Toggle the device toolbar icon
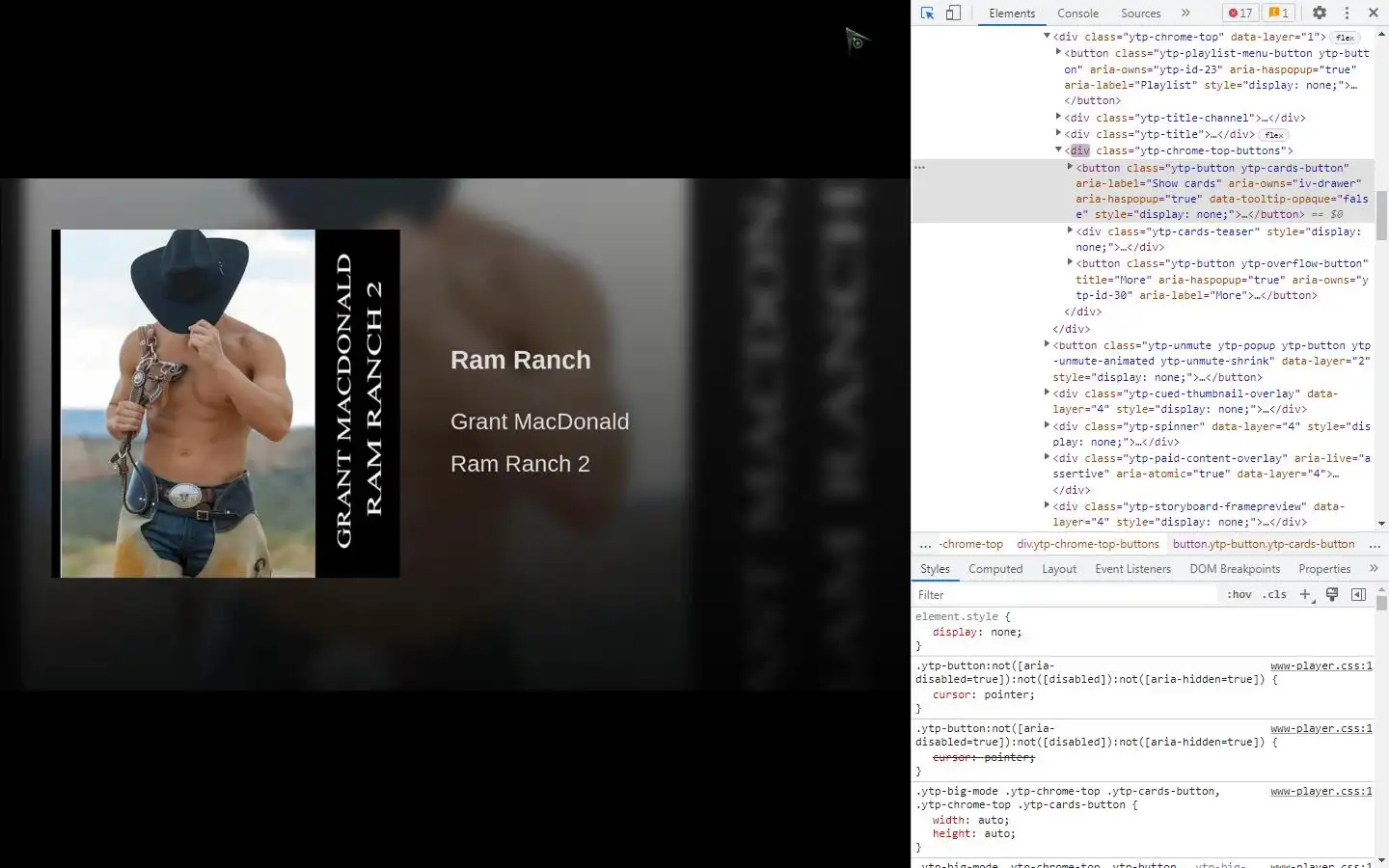 [953, 13]
